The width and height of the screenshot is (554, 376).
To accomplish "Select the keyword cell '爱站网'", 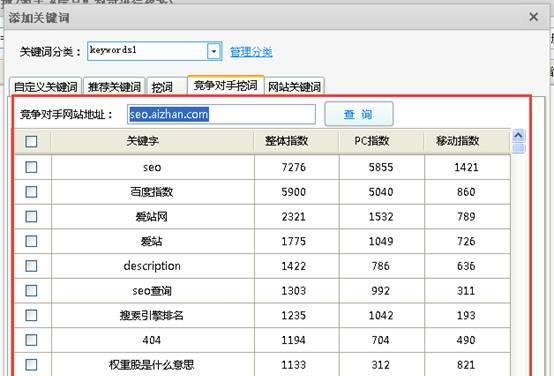I will 152,217.
